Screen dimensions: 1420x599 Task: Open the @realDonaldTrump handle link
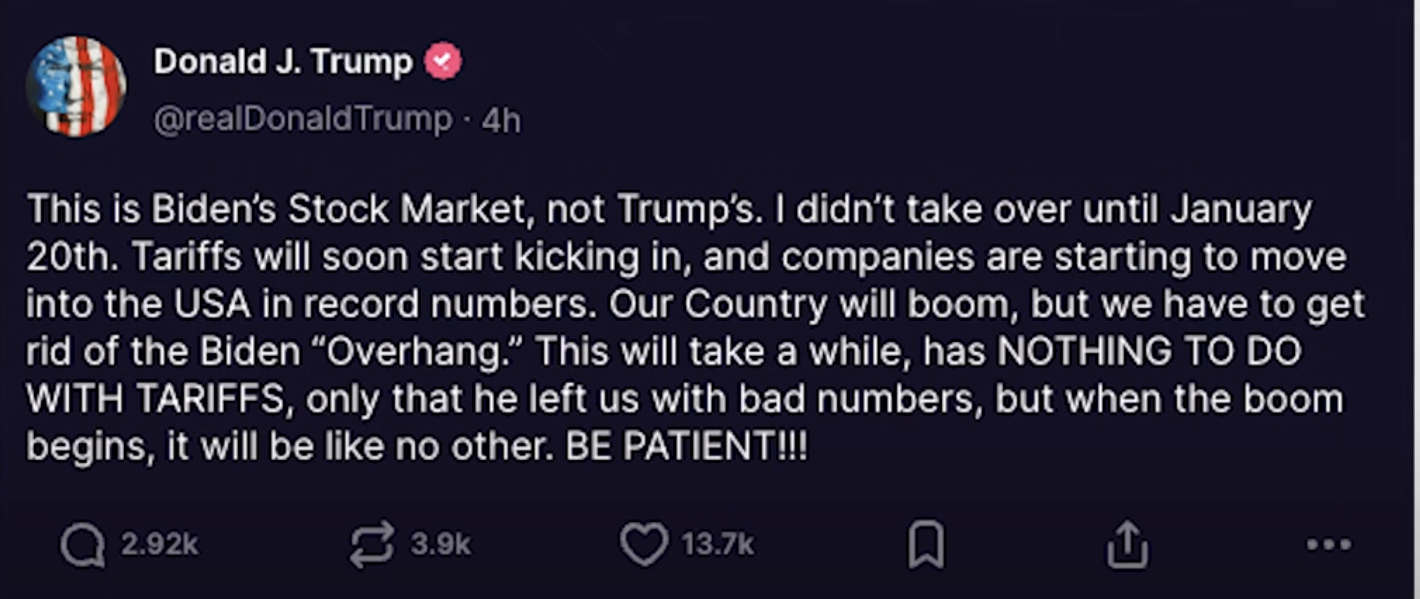(x=302, y=120)
